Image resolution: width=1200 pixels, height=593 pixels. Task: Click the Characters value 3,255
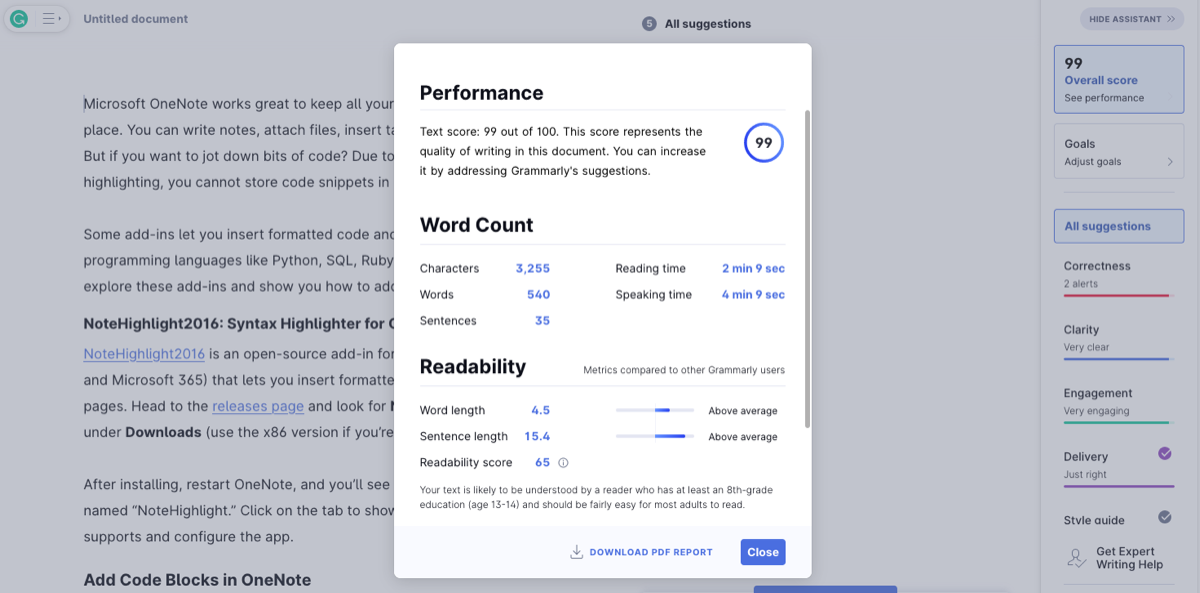[533, 268]
